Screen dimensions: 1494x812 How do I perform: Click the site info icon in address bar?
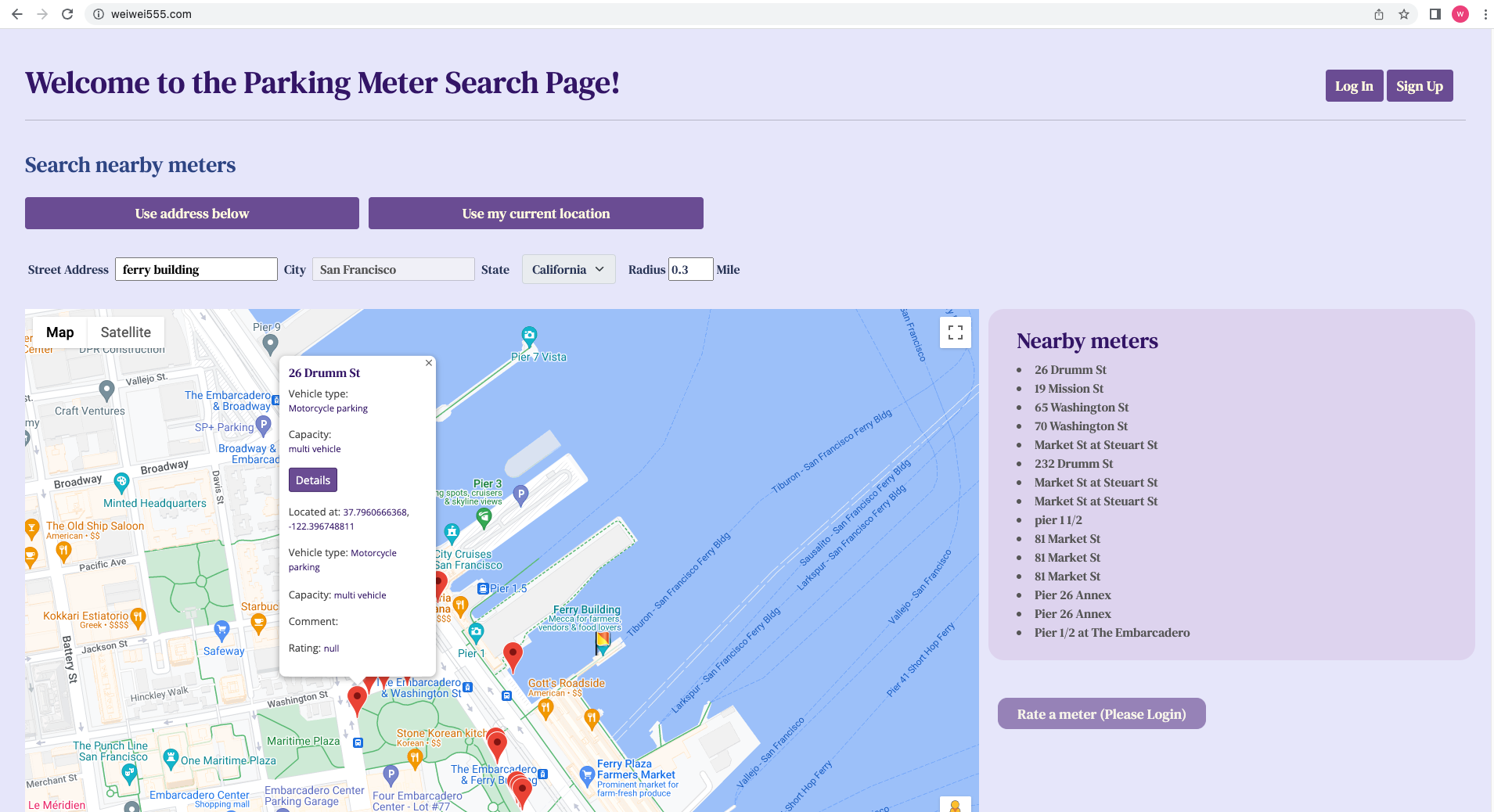click(x=99, y=14)
